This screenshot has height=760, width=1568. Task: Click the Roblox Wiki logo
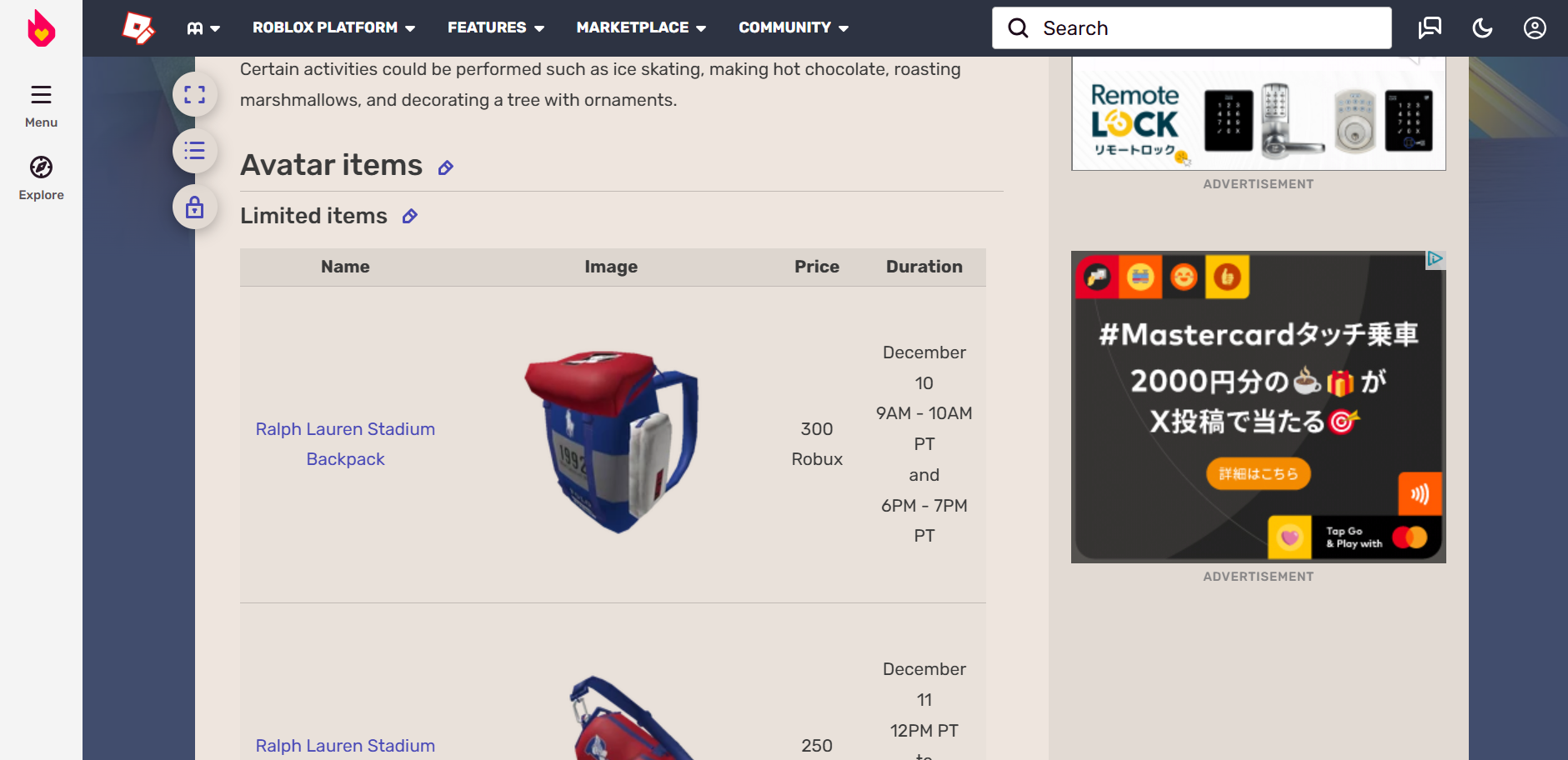coord(138,28)
